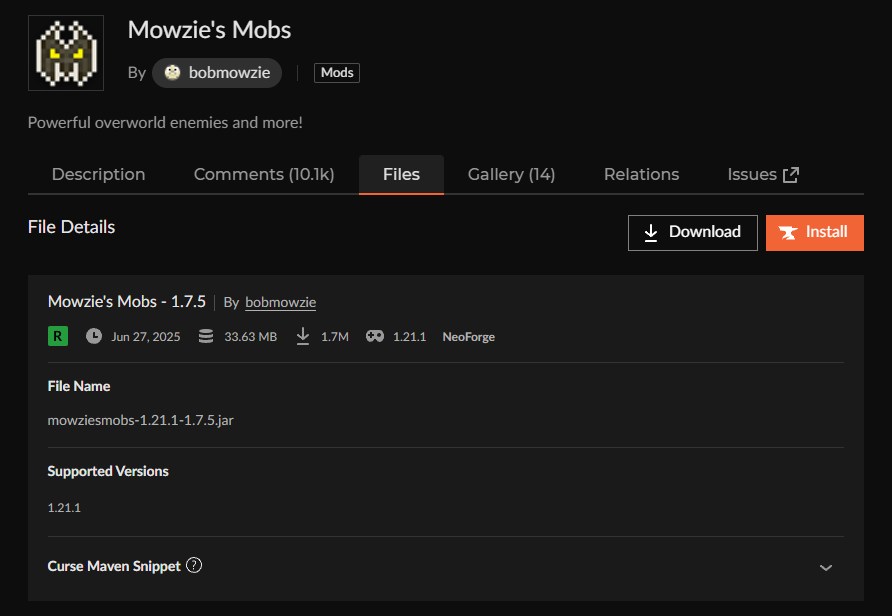892x616 pixels.
Task: Expand the Curse Maven Snippet chevron
Action: click(825, 567)
